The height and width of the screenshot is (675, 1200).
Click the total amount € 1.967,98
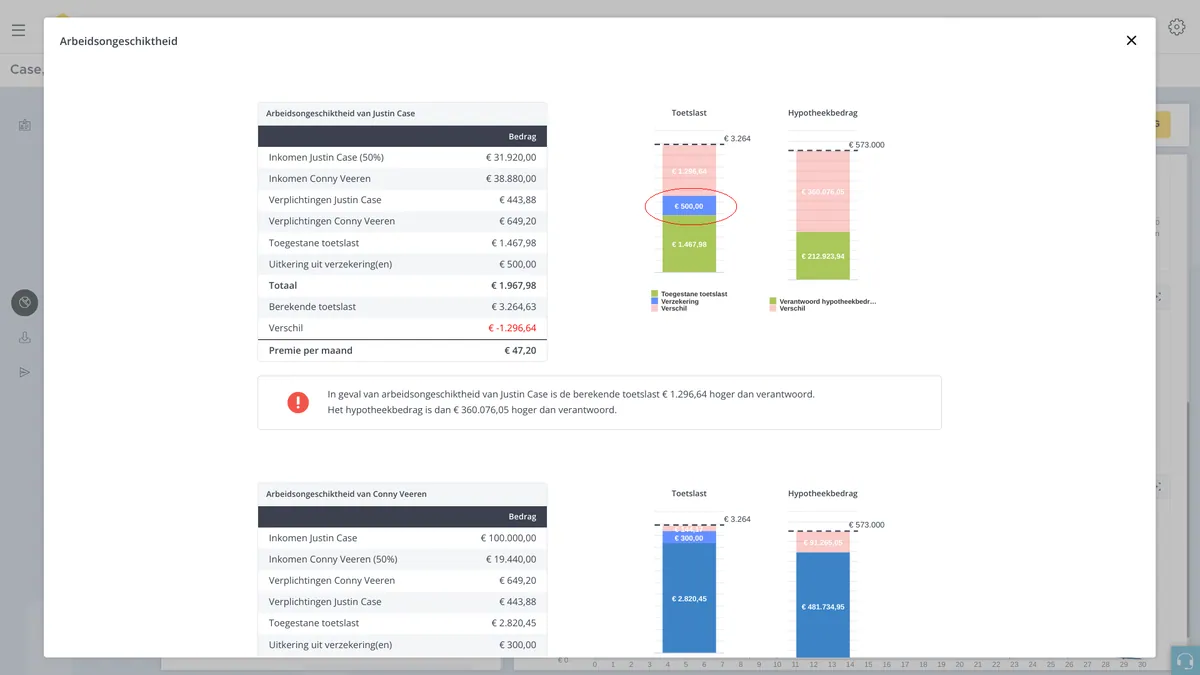pos(514,286)
